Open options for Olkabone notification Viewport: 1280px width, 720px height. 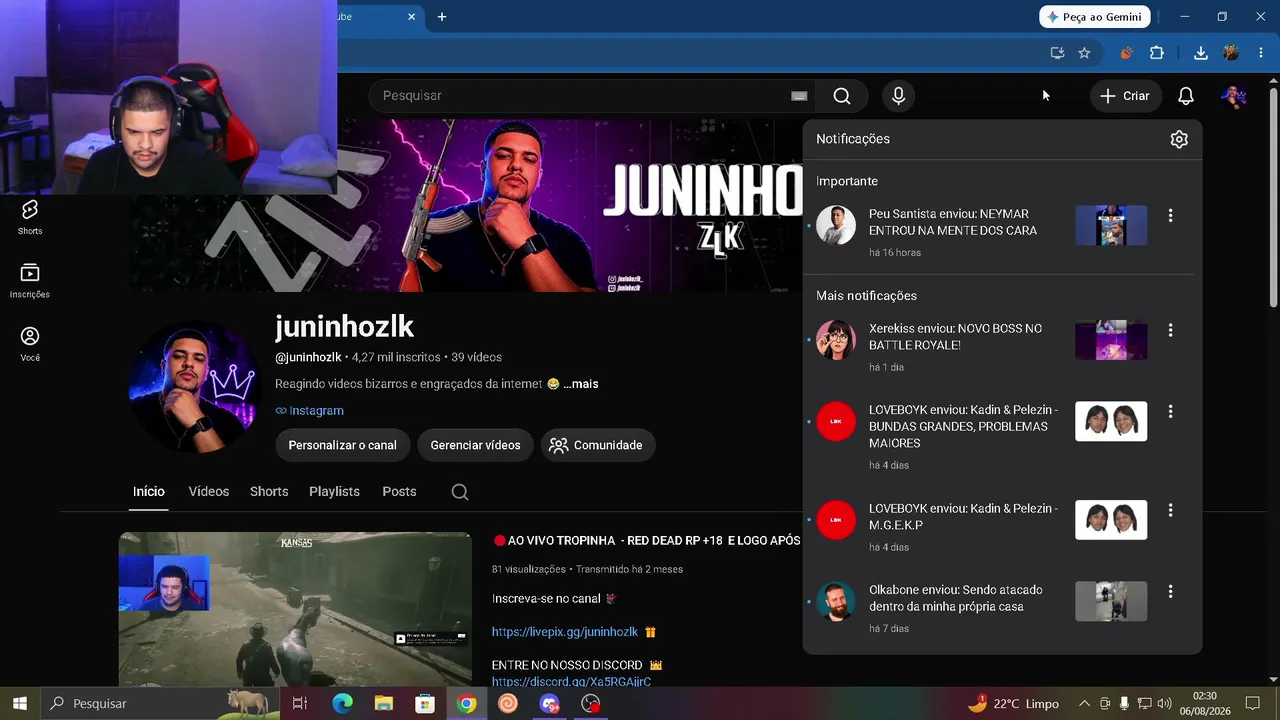pyautogui.click(x=1170, y=592)
